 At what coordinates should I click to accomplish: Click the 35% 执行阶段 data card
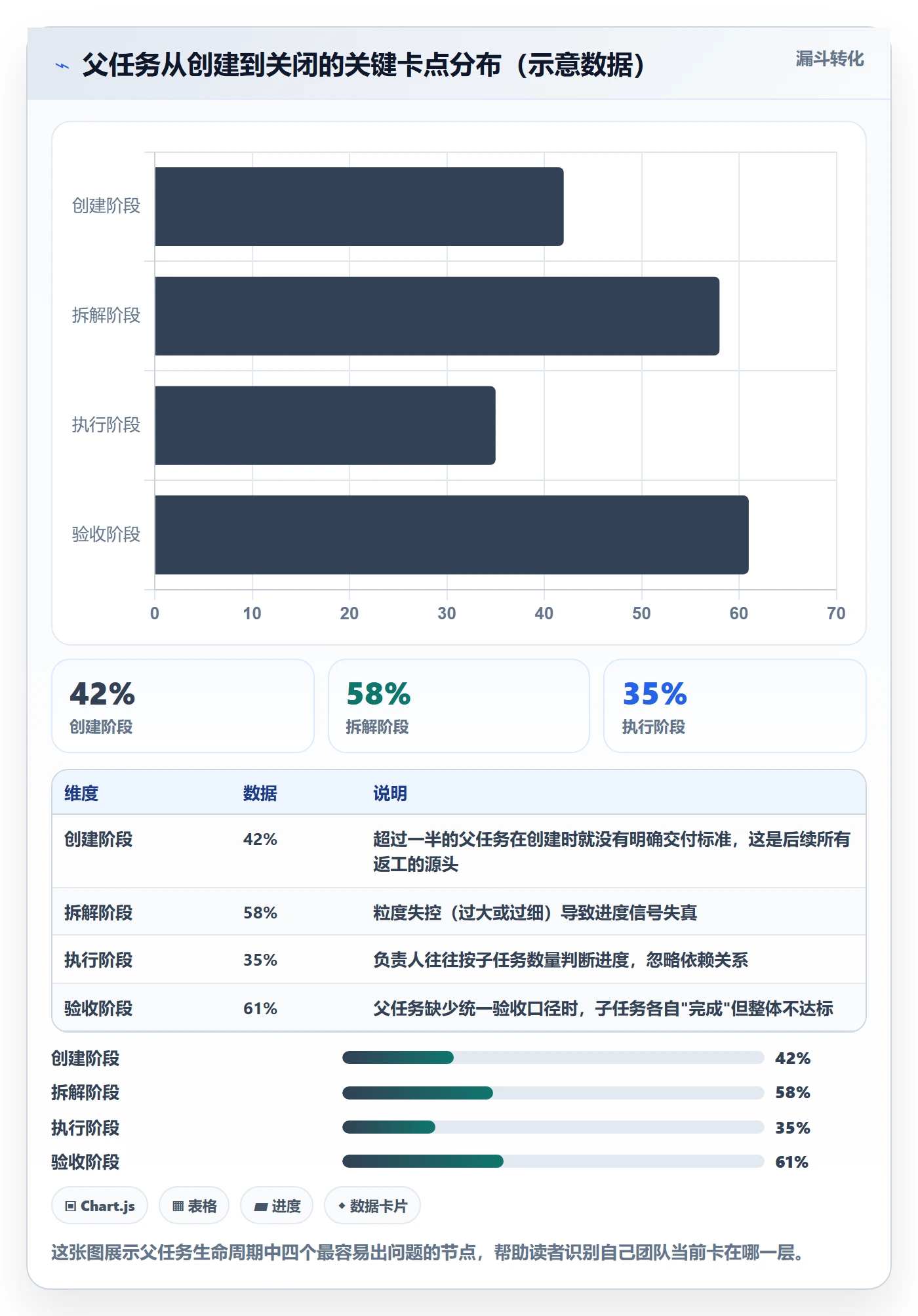(735, 706)
